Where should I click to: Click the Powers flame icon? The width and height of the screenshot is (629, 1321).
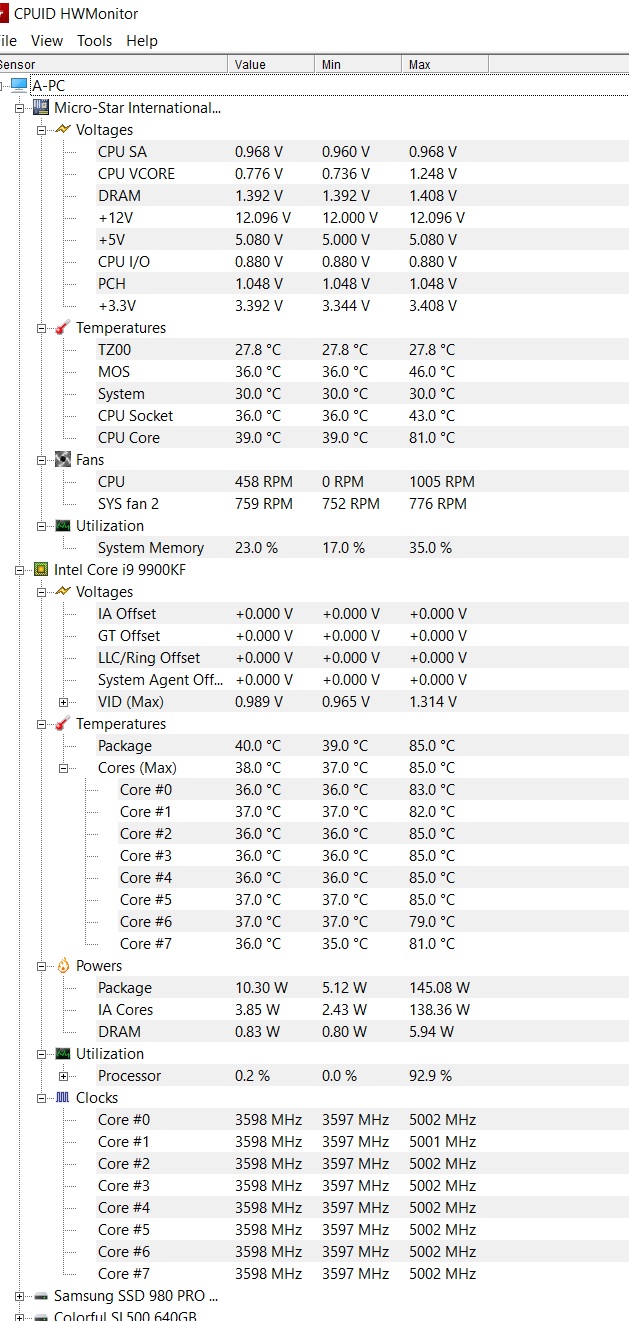63,966
